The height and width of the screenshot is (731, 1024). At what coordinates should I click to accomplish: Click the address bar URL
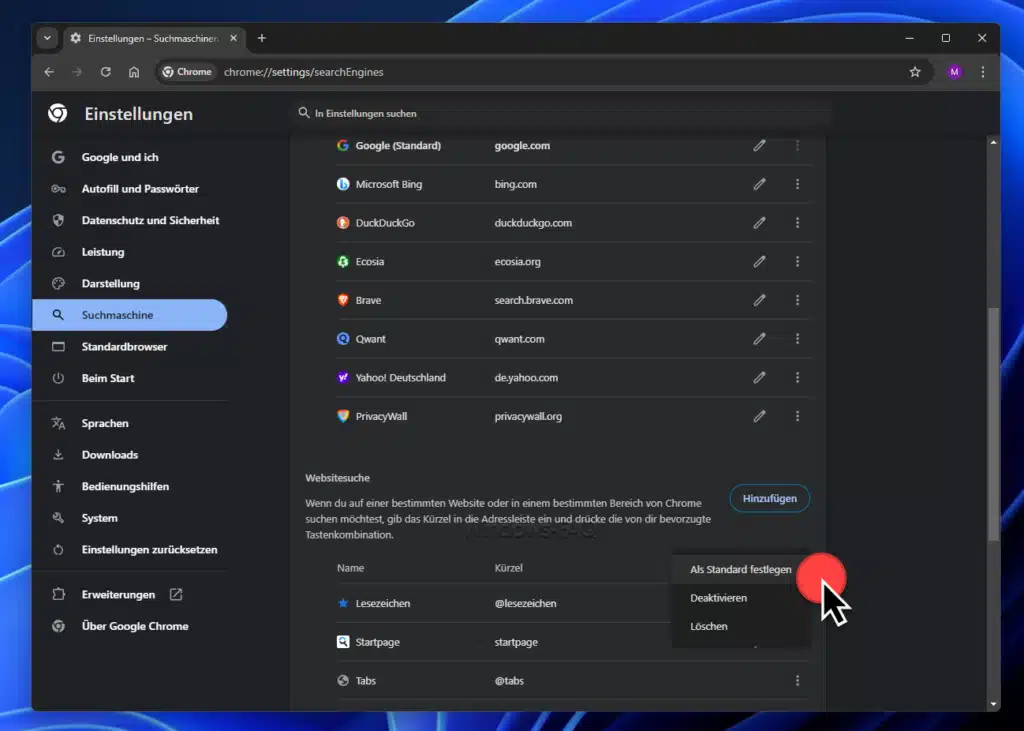click(304, 72)
